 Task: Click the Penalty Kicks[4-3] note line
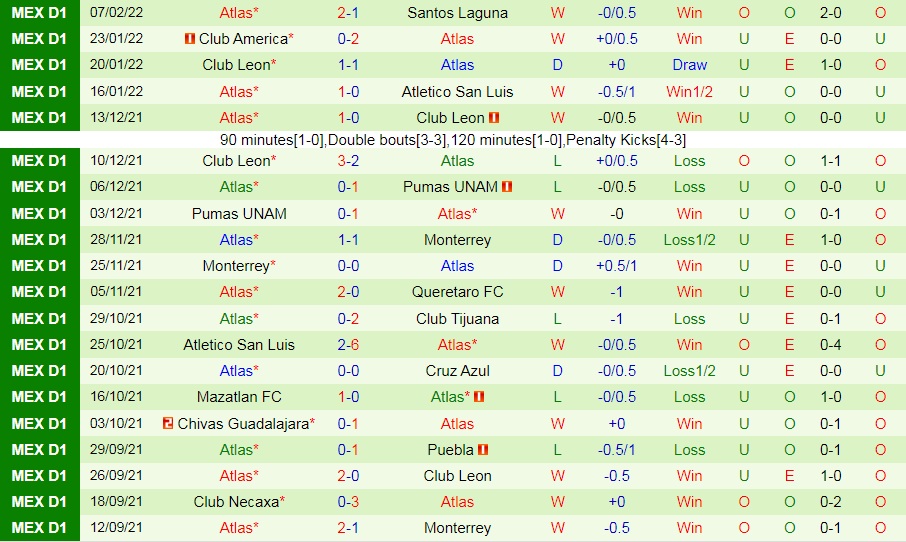point(626,140)
